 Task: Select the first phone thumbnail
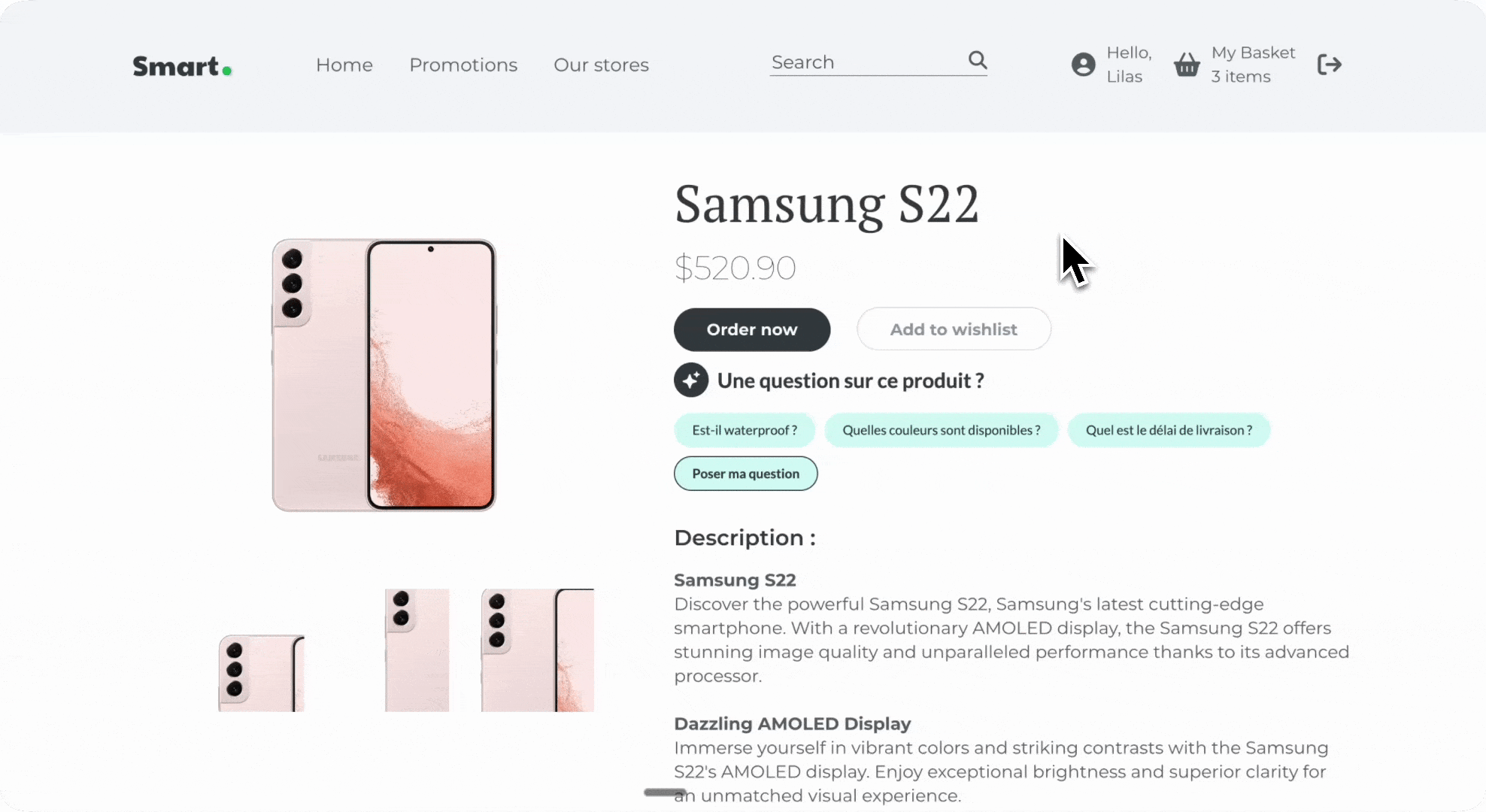[x=262, y=673]
